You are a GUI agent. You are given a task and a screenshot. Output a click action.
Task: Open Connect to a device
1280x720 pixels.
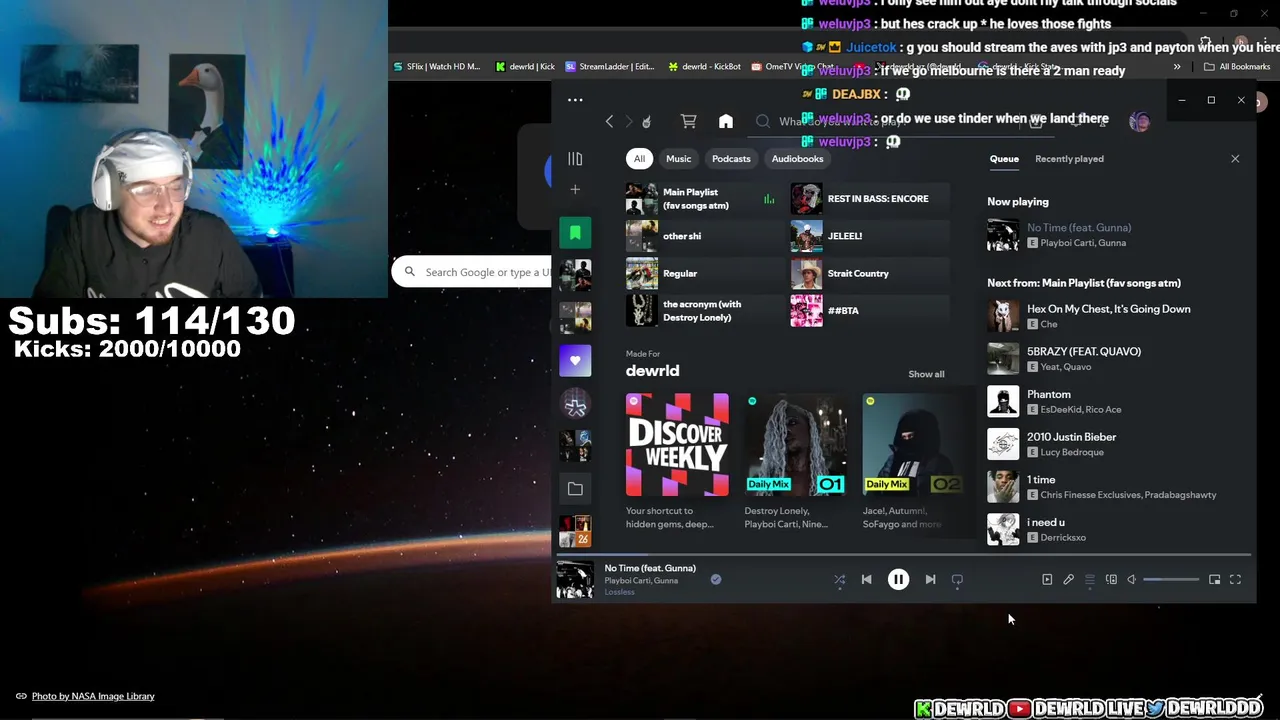click(1111, 579)
